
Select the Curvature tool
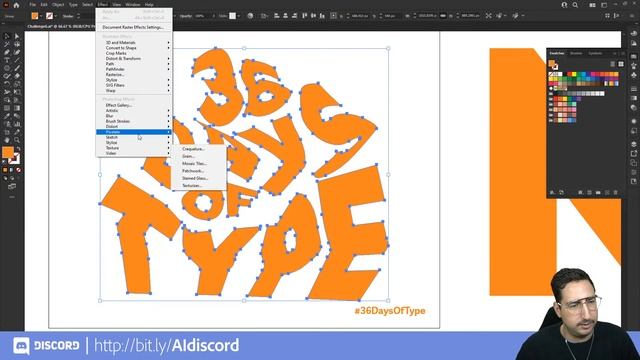click(x=17, y=52)
